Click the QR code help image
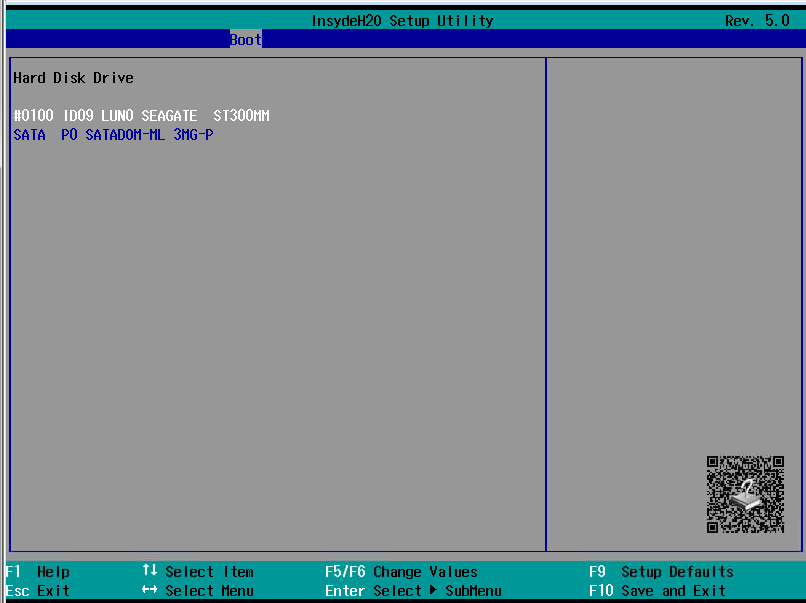The height and width of the screenshot is (603, 806). pyautogui.click(x=745, y=494)
